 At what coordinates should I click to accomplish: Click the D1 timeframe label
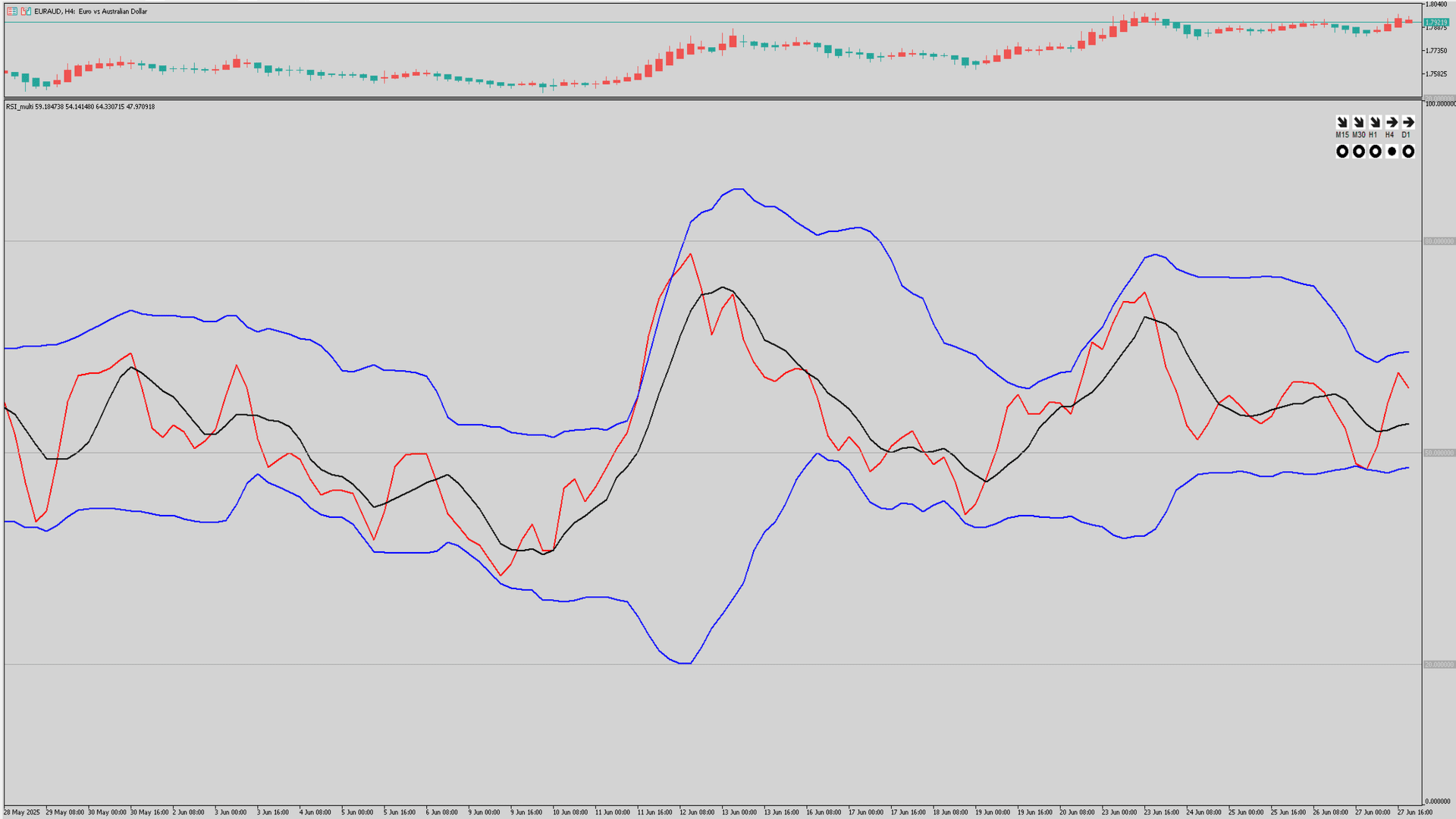(x=1406, y=135)
